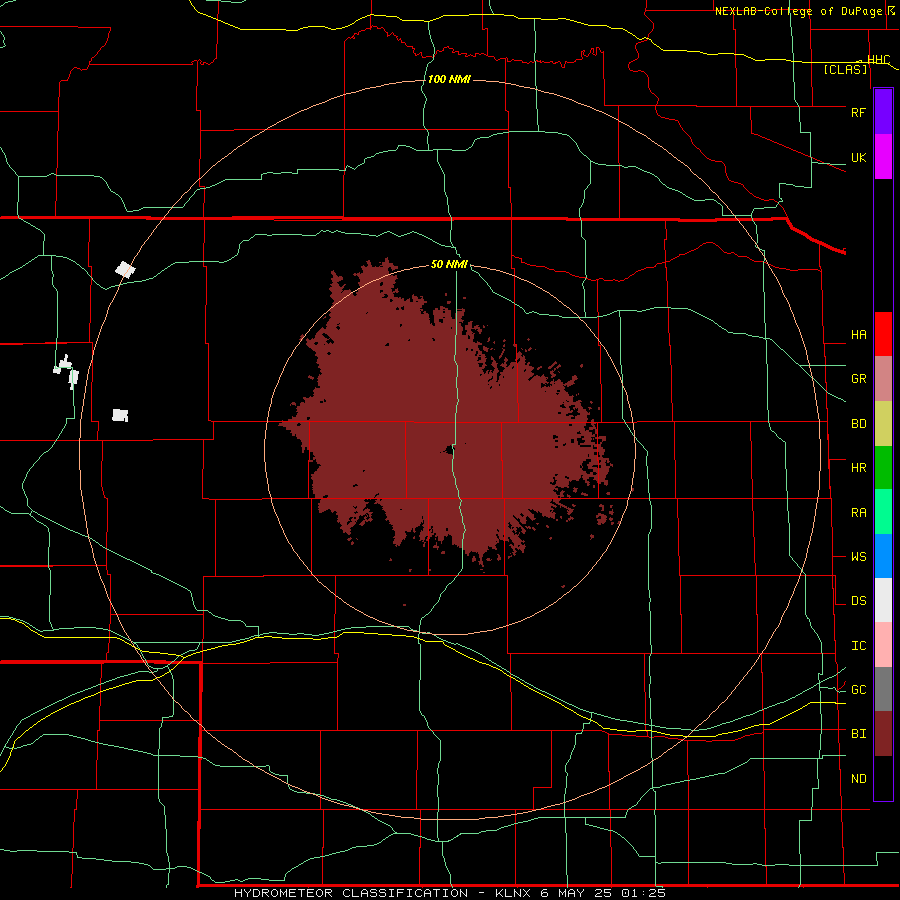
Task: Click the white DS legend color swatch
Action: point(883,600)
